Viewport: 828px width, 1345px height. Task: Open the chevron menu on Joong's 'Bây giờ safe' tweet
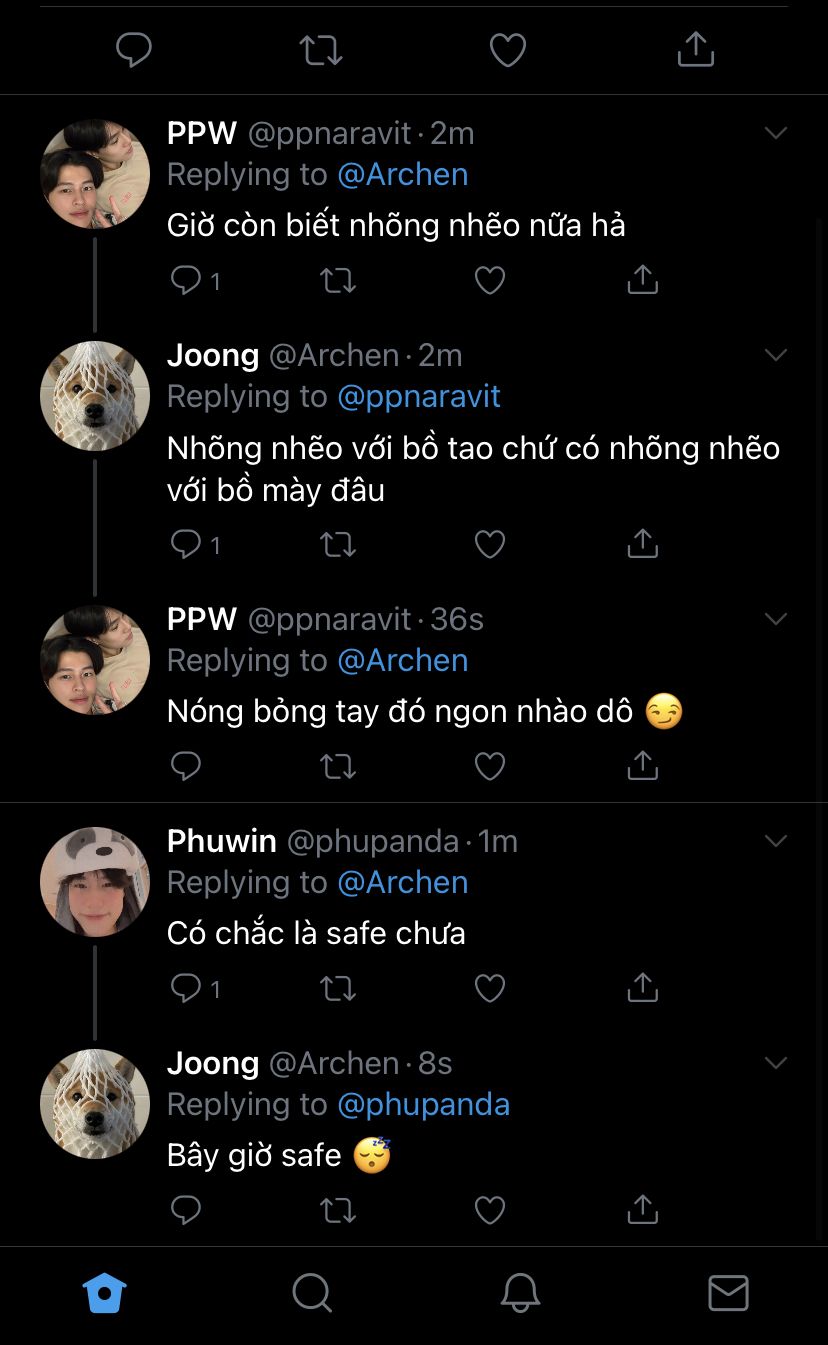tap(776, 1063)
